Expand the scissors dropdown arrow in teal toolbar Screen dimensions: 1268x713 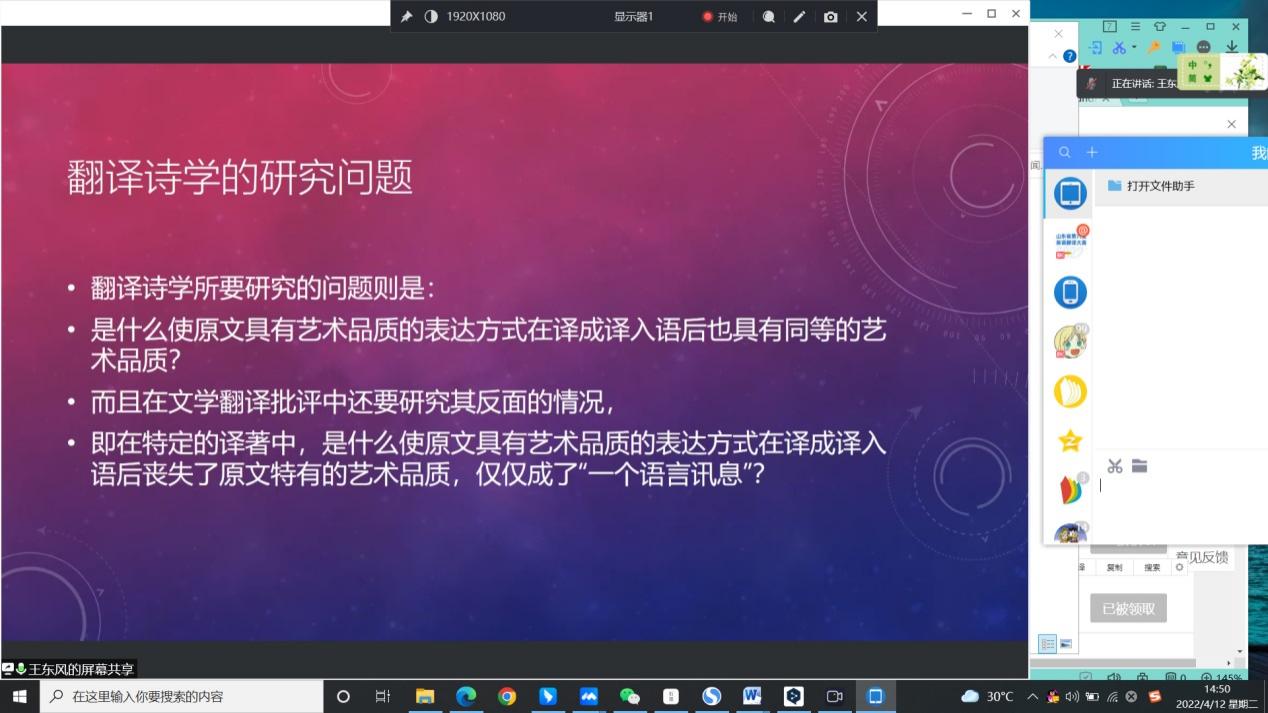click(x=1134, y=47)
